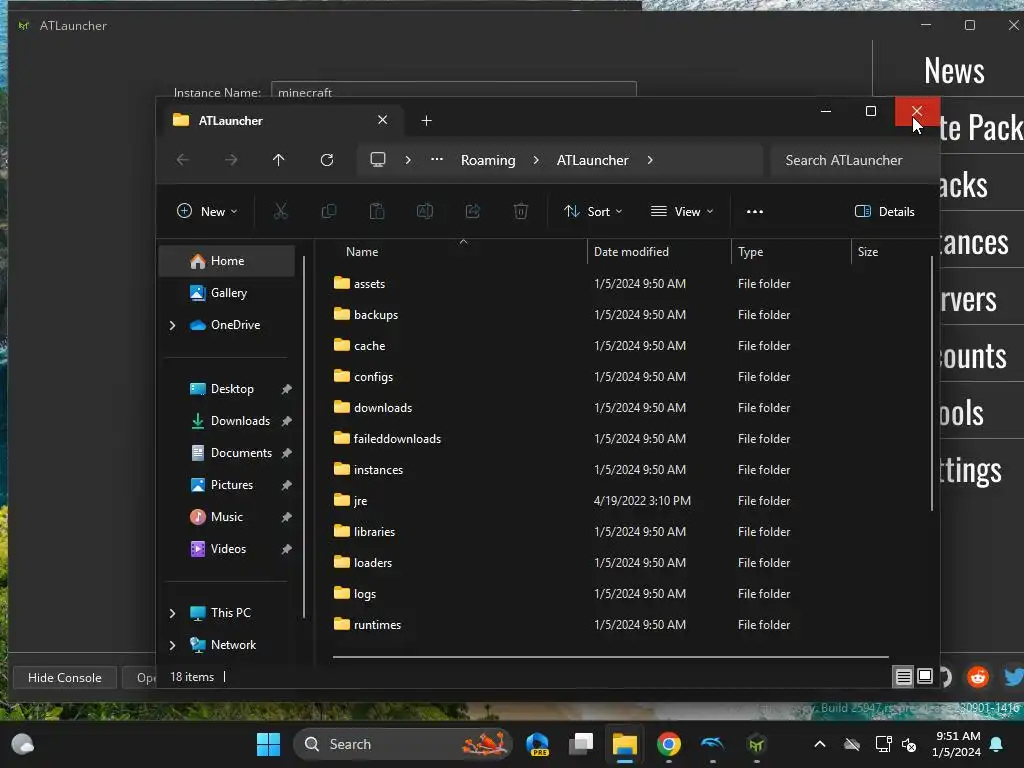
Task: Open the See more ellipsis menu
Action: point(755,212)
